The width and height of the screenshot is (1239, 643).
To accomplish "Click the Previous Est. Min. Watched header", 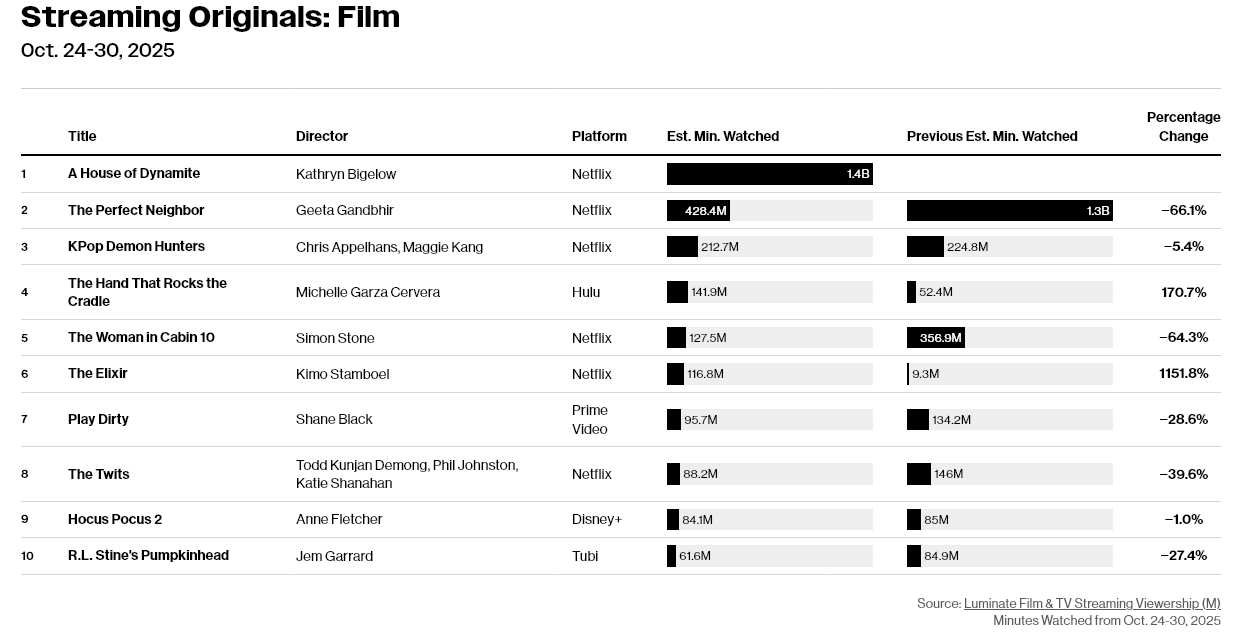I will (992, 136).
